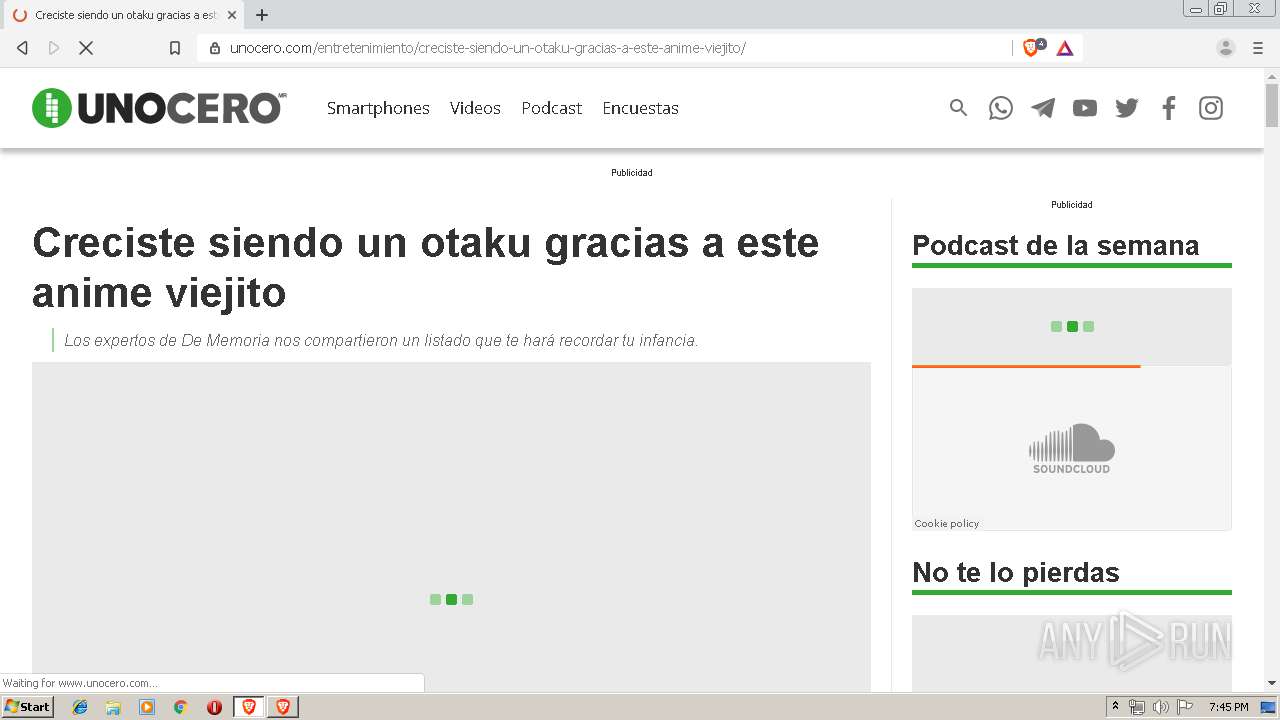Screen dimensions: 1280x720
Task: Open a new browser tab
Action: tap(262, 15)
